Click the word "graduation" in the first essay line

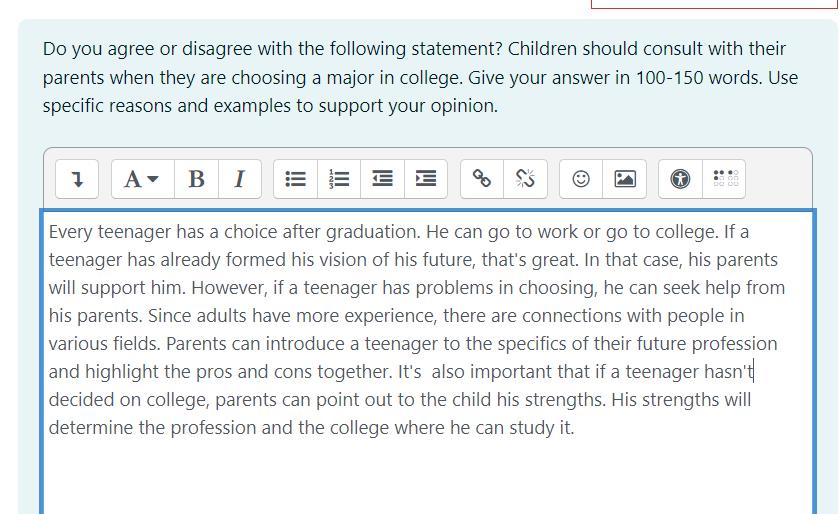tap(372, 232)
